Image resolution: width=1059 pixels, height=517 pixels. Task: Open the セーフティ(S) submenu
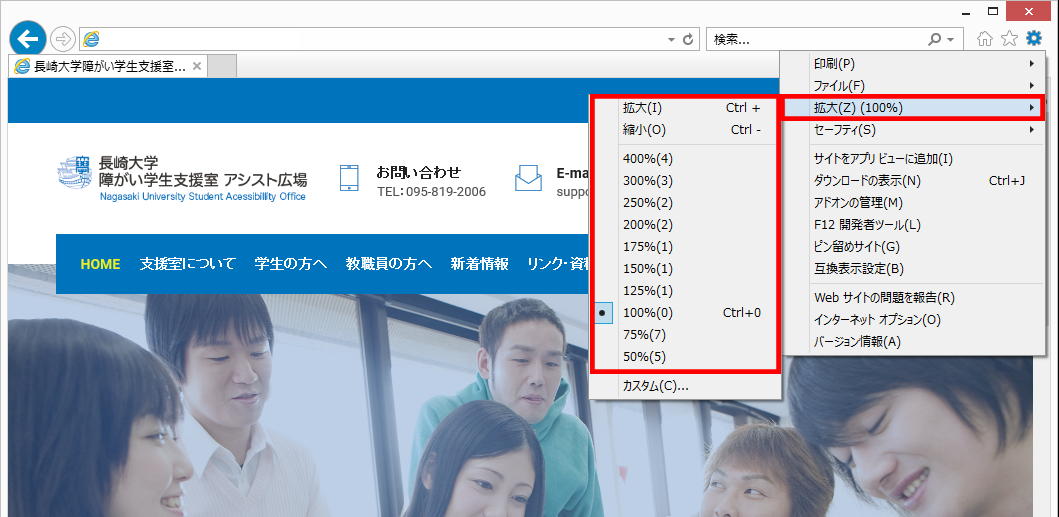point(913,129)
